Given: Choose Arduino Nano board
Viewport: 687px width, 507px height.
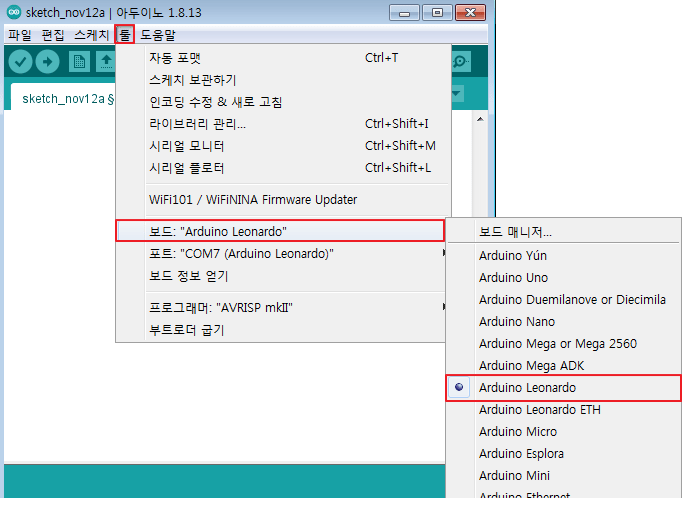Looking at the screenshot, I should pos(563,322).
